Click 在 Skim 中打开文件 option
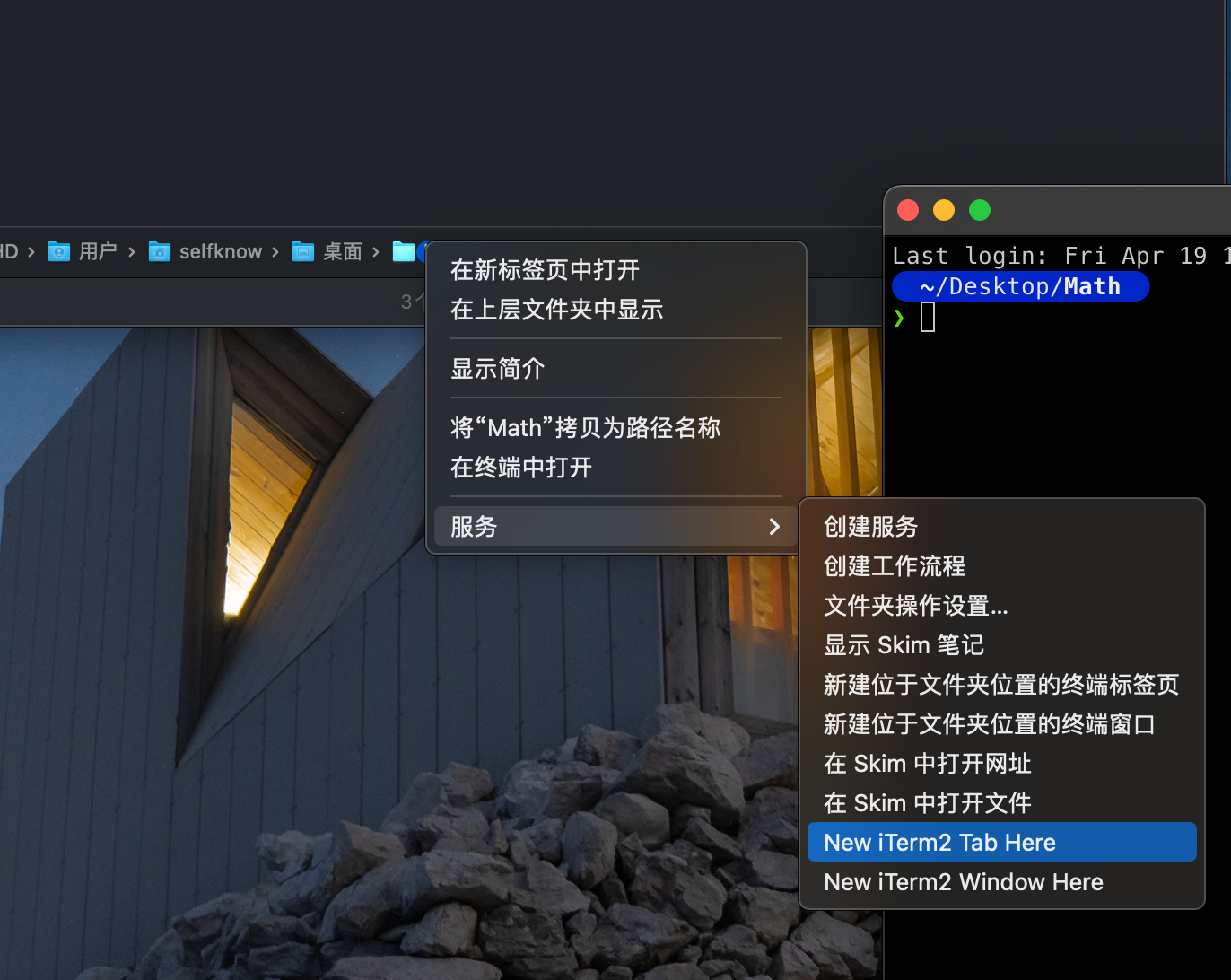Screen dimensions: 1231x980 click(x=927, y=803)
